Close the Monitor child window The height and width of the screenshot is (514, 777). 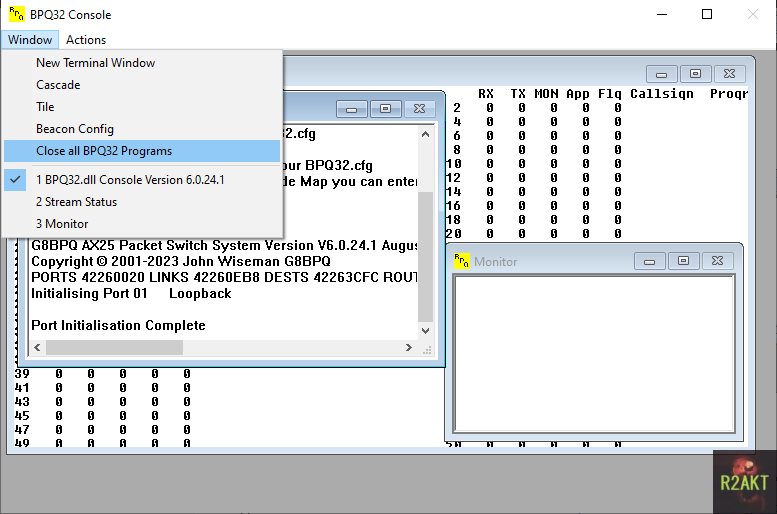tap(717, 261)
